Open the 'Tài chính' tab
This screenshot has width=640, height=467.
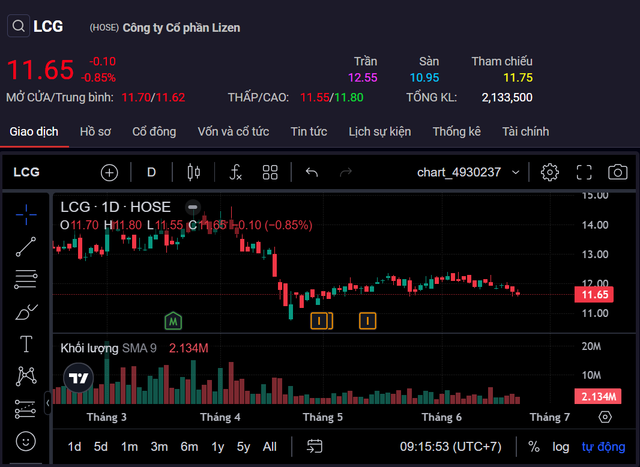coord(525,131)
